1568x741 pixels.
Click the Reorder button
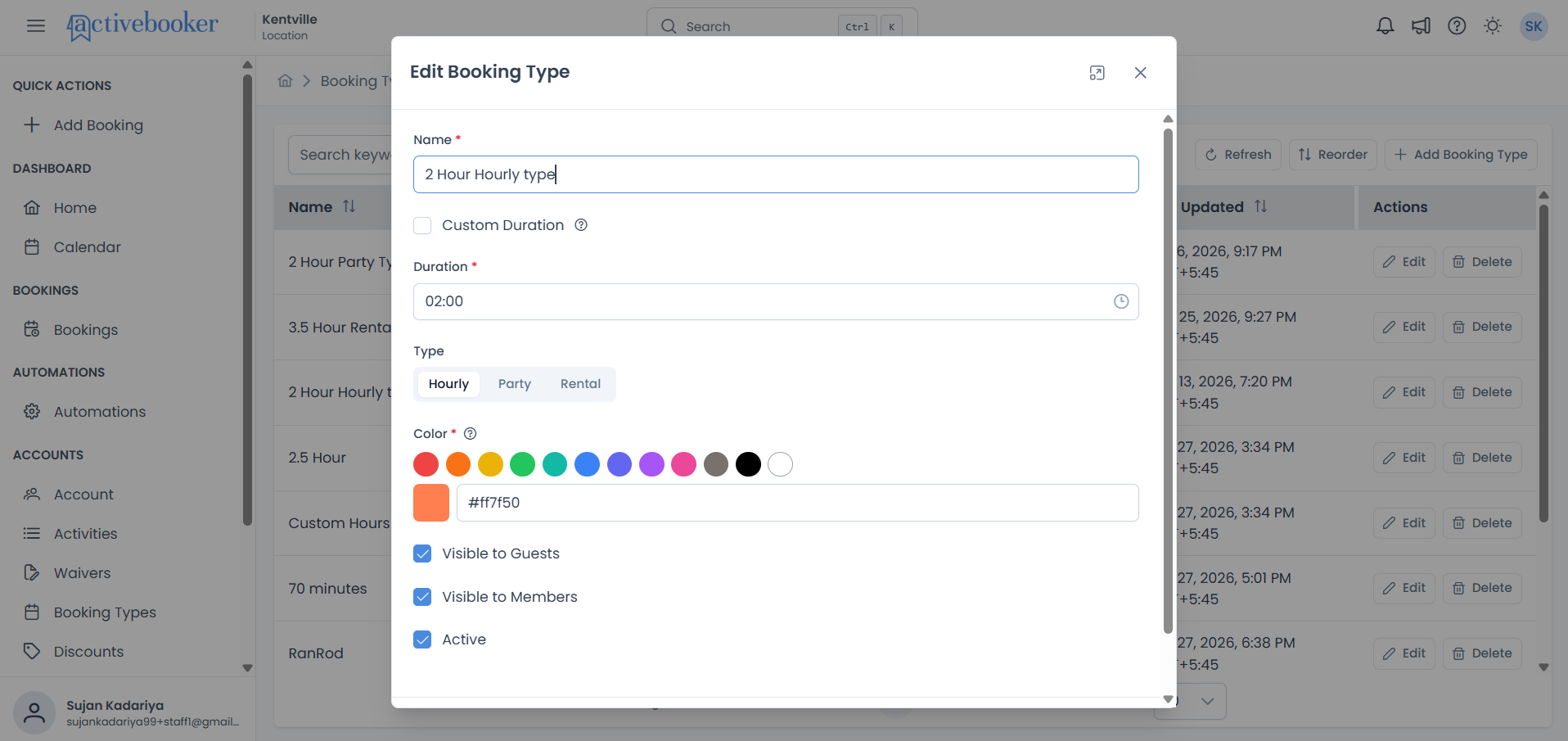(1333, 155)
